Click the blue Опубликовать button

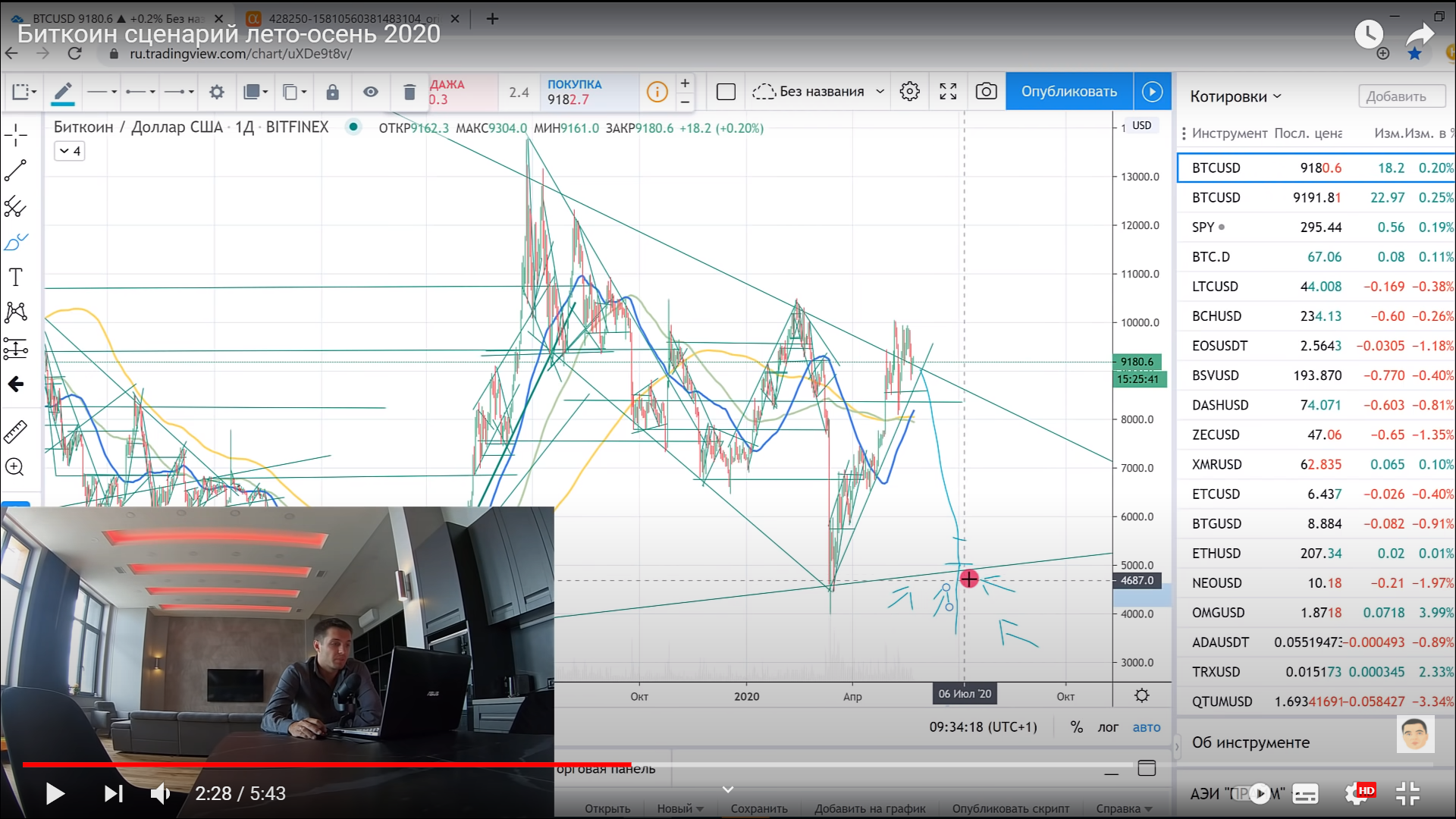click(1068, 92)
